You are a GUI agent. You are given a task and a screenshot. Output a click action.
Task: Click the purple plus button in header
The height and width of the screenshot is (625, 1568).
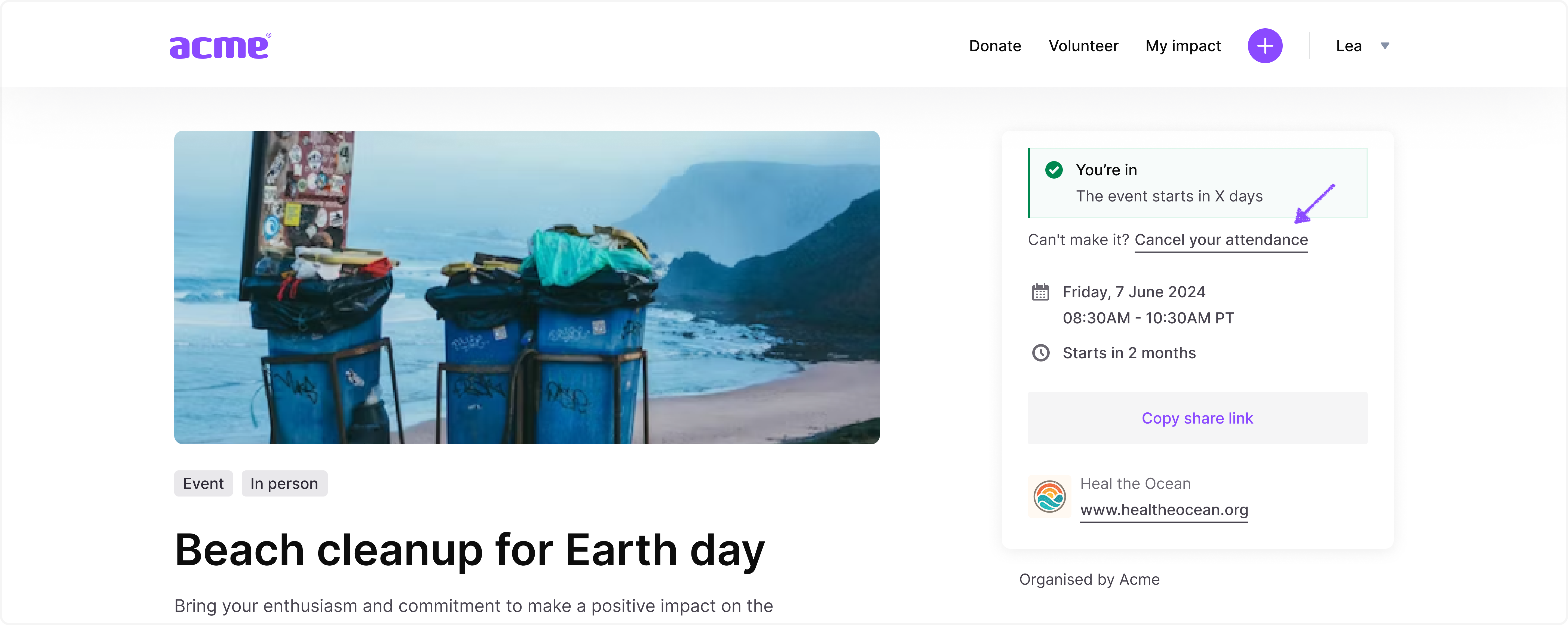(x=1265, y=46)
